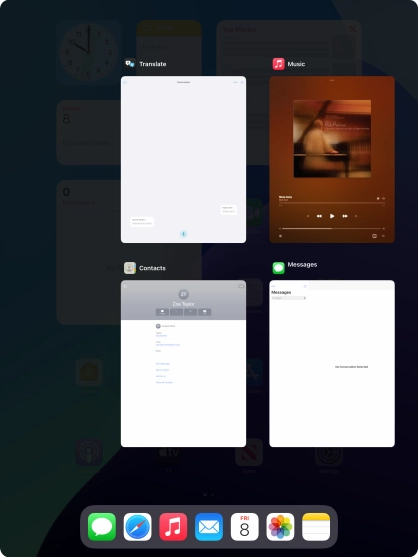Viewport: 418px width, 557px height.
Task: Open Music app icon in dock
Action: (173, 526)
